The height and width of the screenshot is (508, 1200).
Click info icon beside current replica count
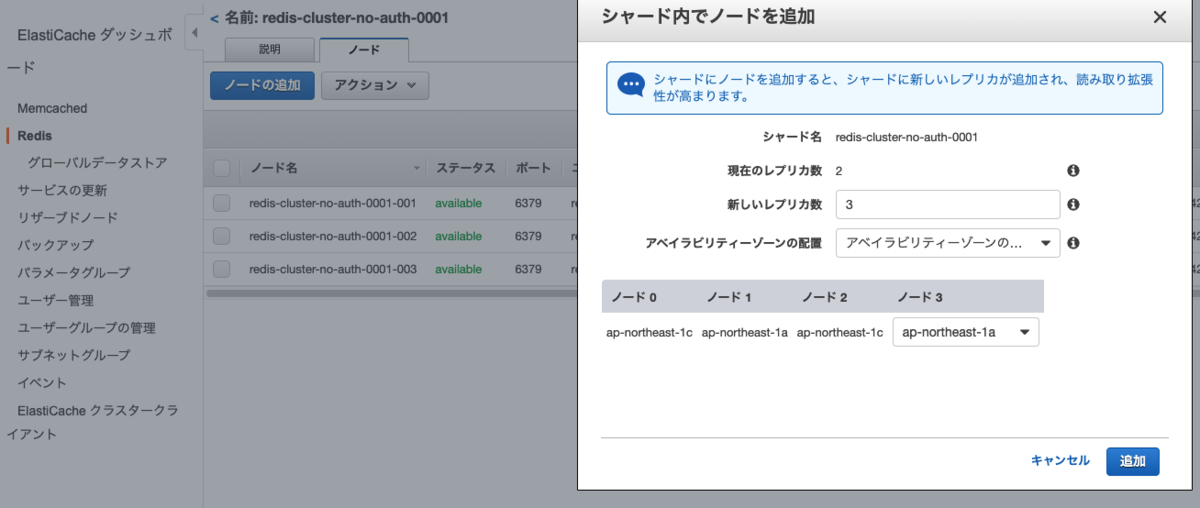[1073, 171]
